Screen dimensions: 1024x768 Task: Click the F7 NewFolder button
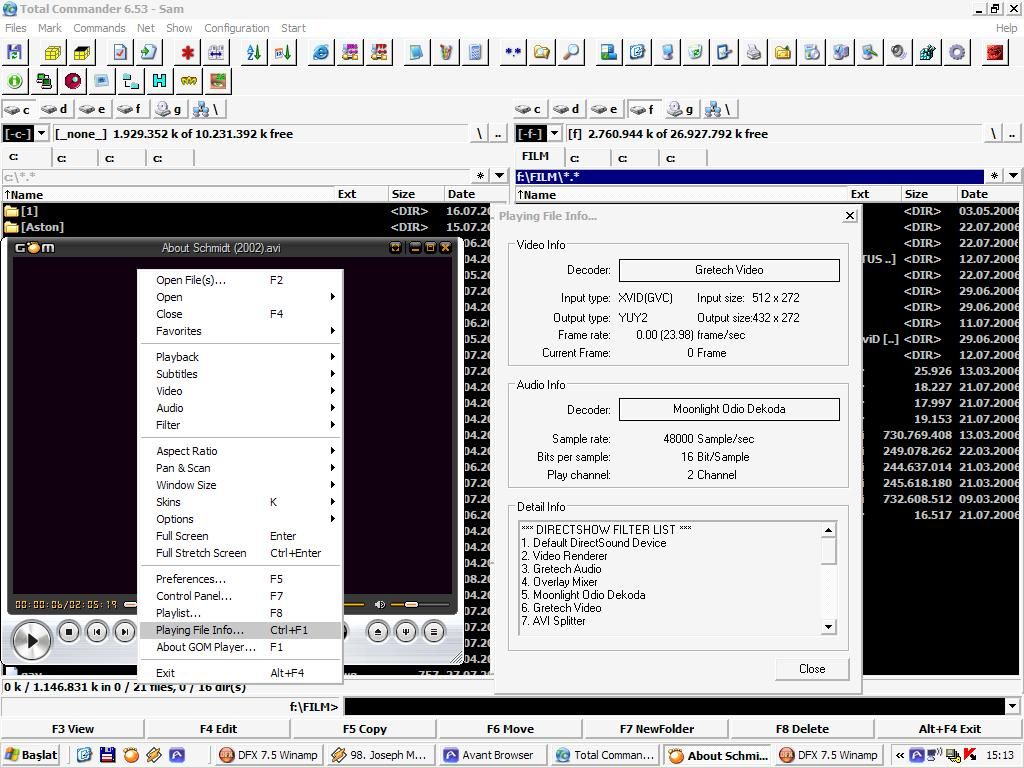click(656, 729)
